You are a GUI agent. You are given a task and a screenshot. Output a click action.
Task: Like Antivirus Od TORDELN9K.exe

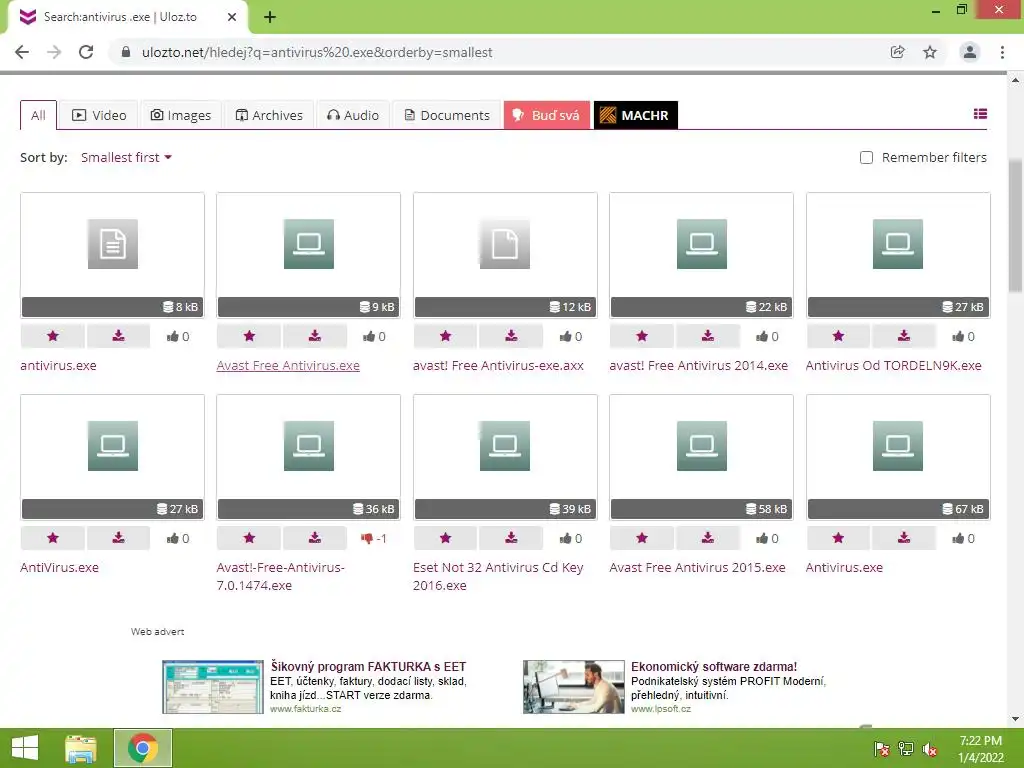pos(963,336)
